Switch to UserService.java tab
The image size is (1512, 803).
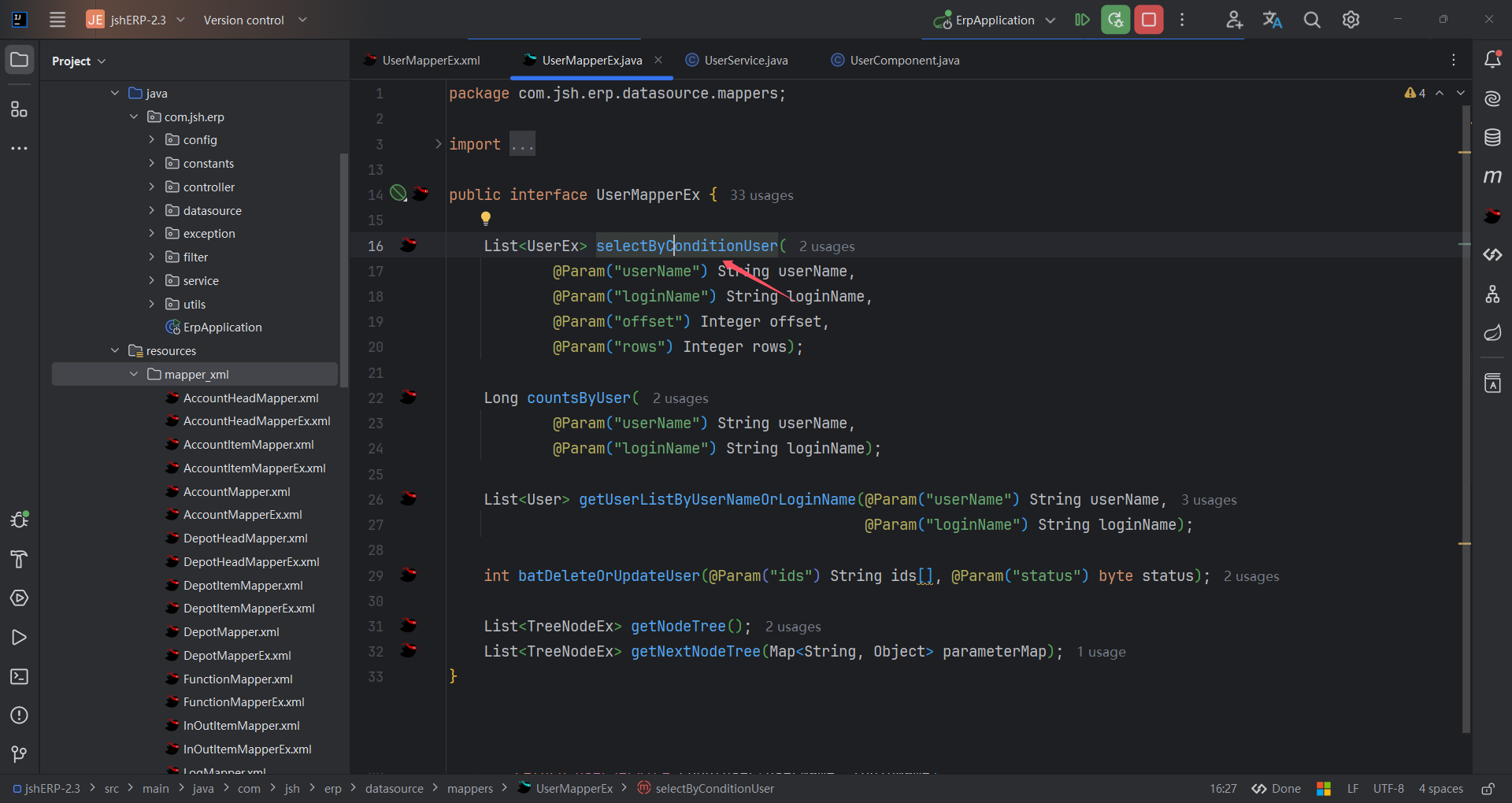click(736, 60)
